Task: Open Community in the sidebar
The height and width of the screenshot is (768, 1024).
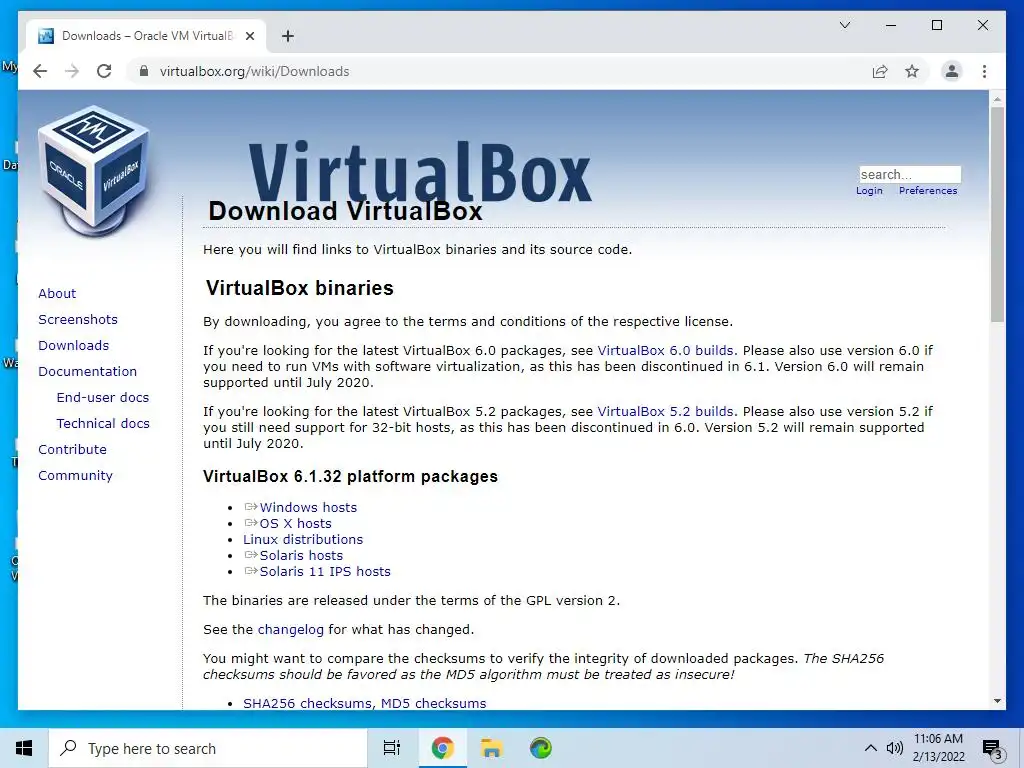Action: (x=75, y=476)
